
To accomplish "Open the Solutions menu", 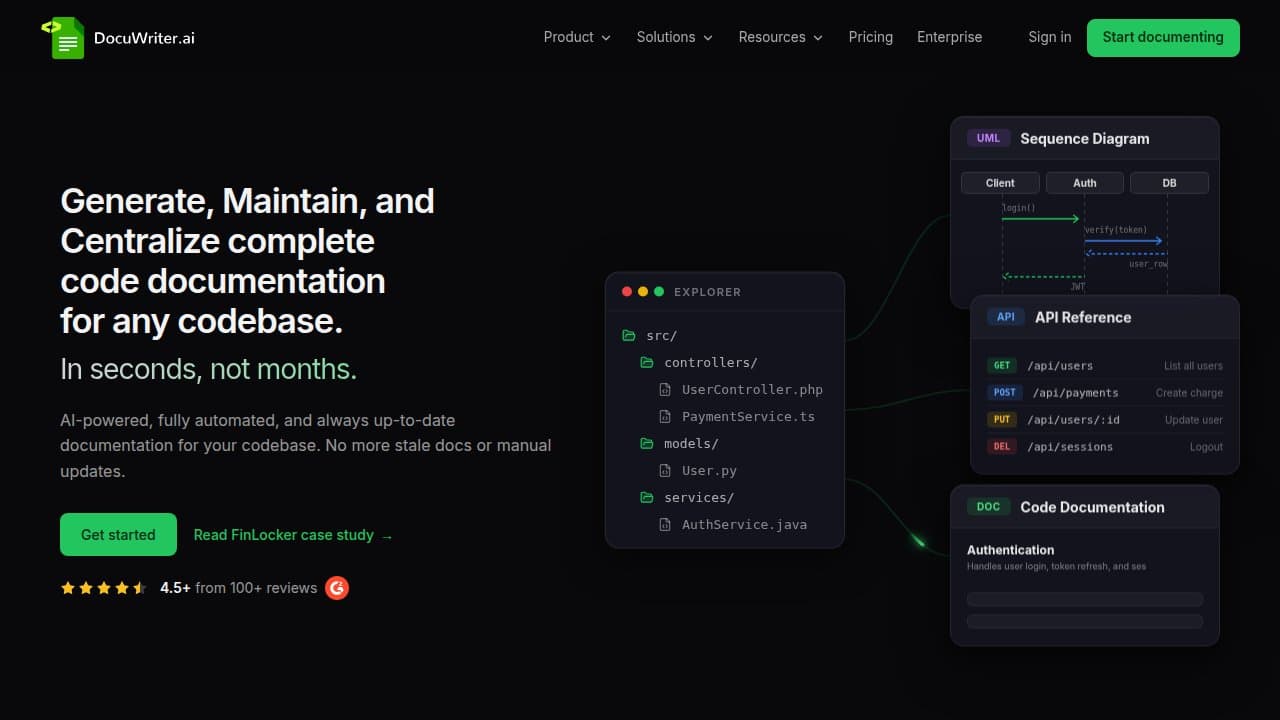I will tap(666, 37).
